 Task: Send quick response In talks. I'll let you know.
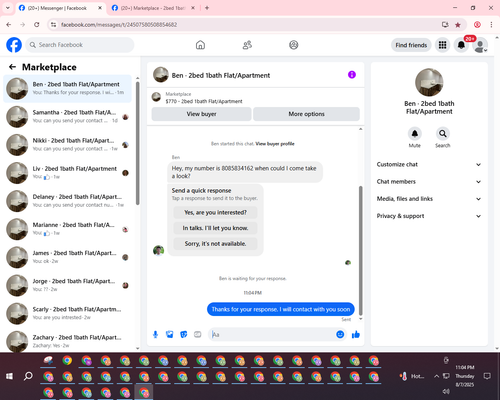tap(215, 228)
